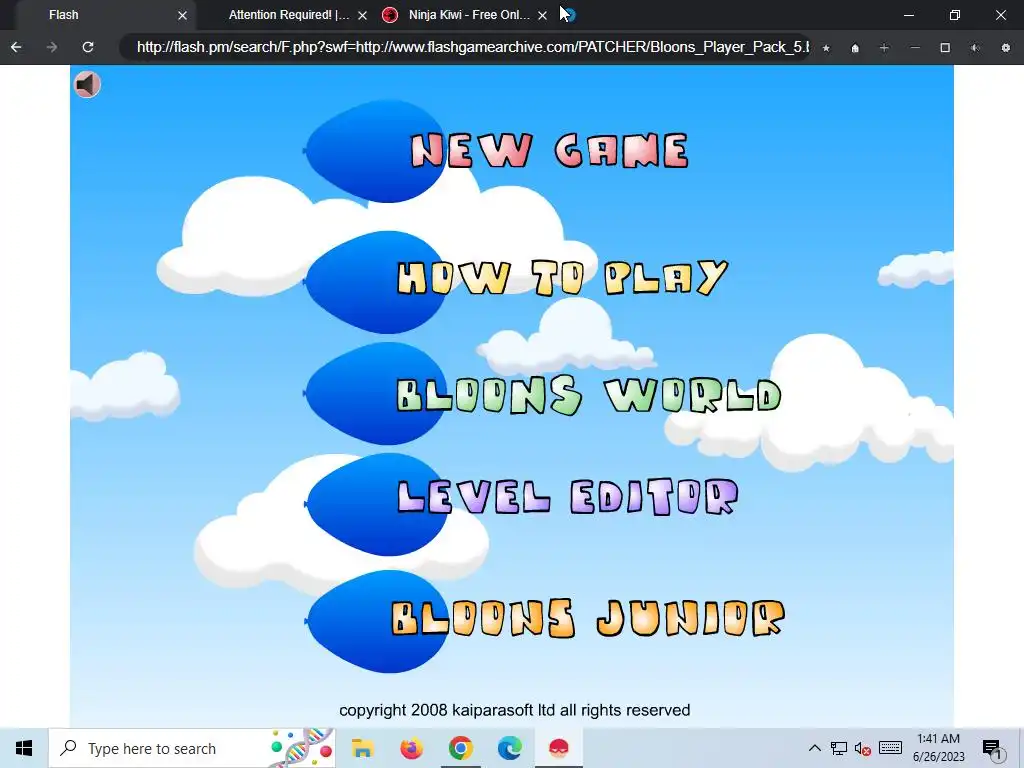Open File Explorer from taskbar
The image size is (1024, 768).
pyautogui.click(x=362, y=748)
